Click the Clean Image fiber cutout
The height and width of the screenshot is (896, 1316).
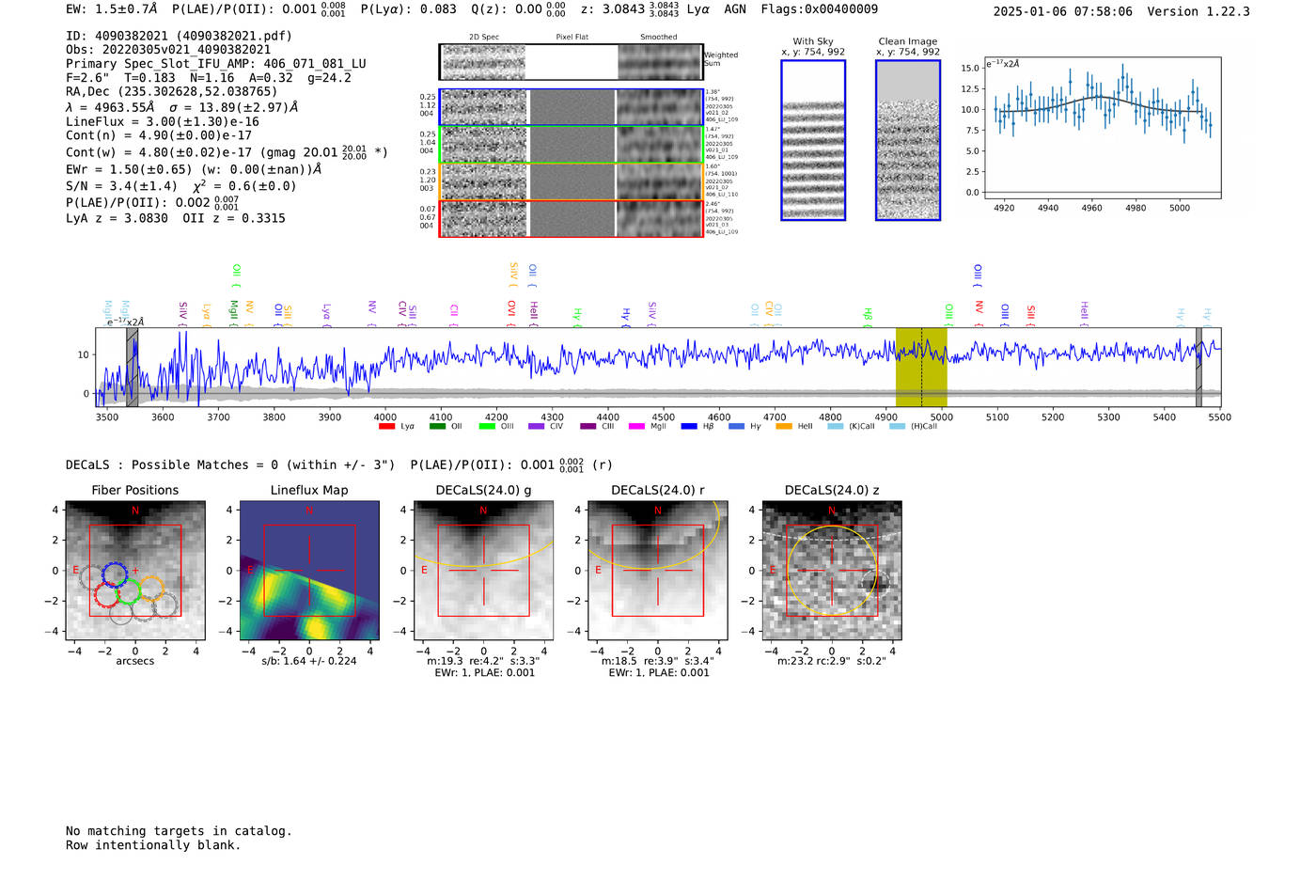[x=908, y=140]
